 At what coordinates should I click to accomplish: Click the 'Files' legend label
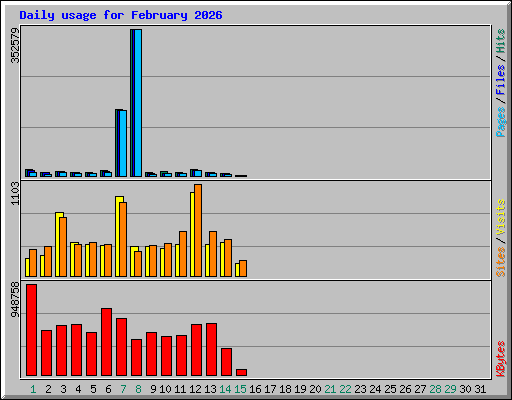click(500, 80)
